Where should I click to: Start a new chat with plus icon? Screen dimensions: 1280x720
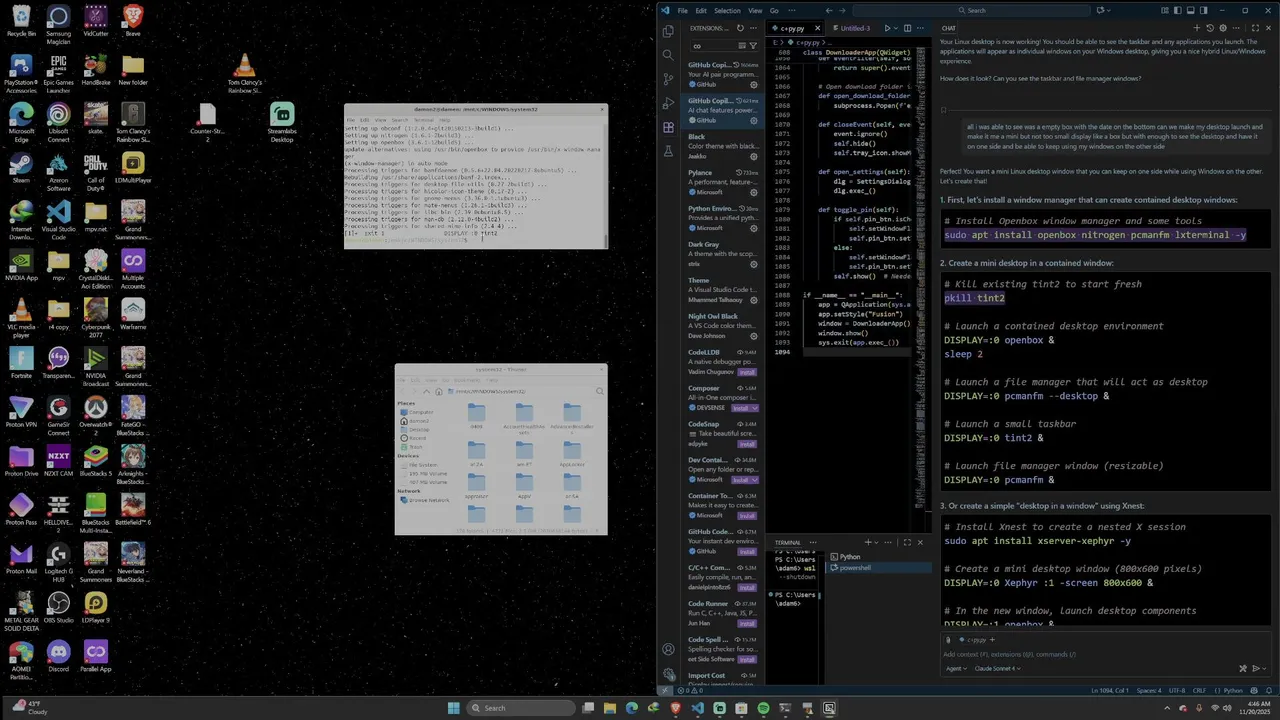point(1196,28)
